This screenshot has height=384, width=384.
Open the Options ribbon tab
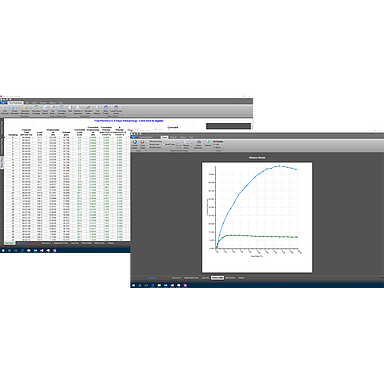tap(183, 137)
